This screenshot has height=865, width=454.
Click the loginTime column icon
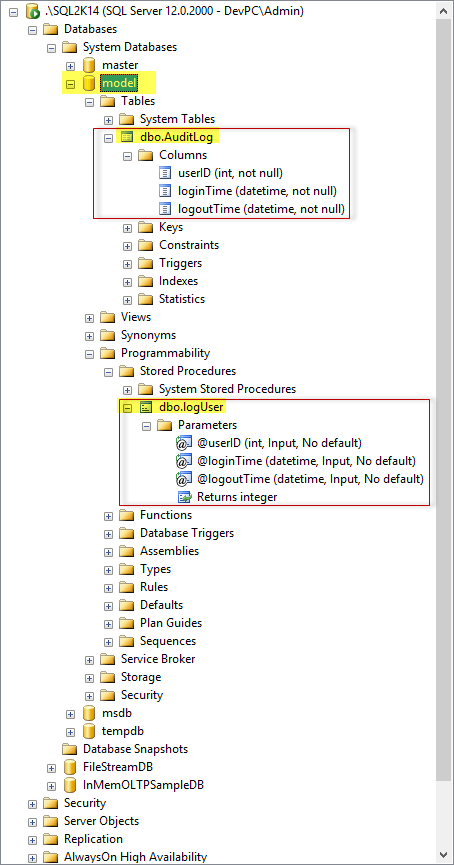coord(165,191)
